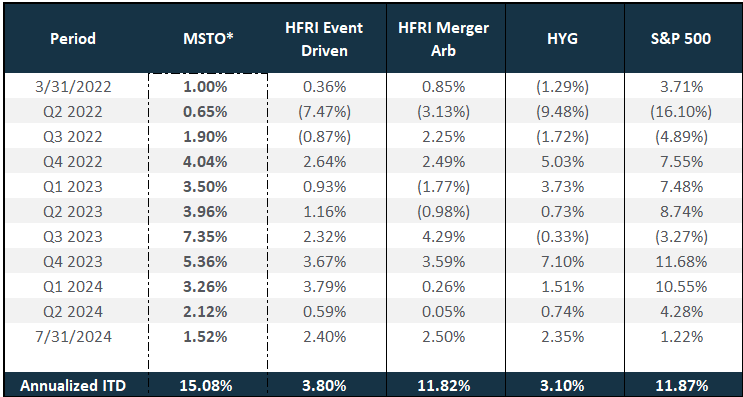Click the MSTO* column header
743x397 pixels.
208,38
